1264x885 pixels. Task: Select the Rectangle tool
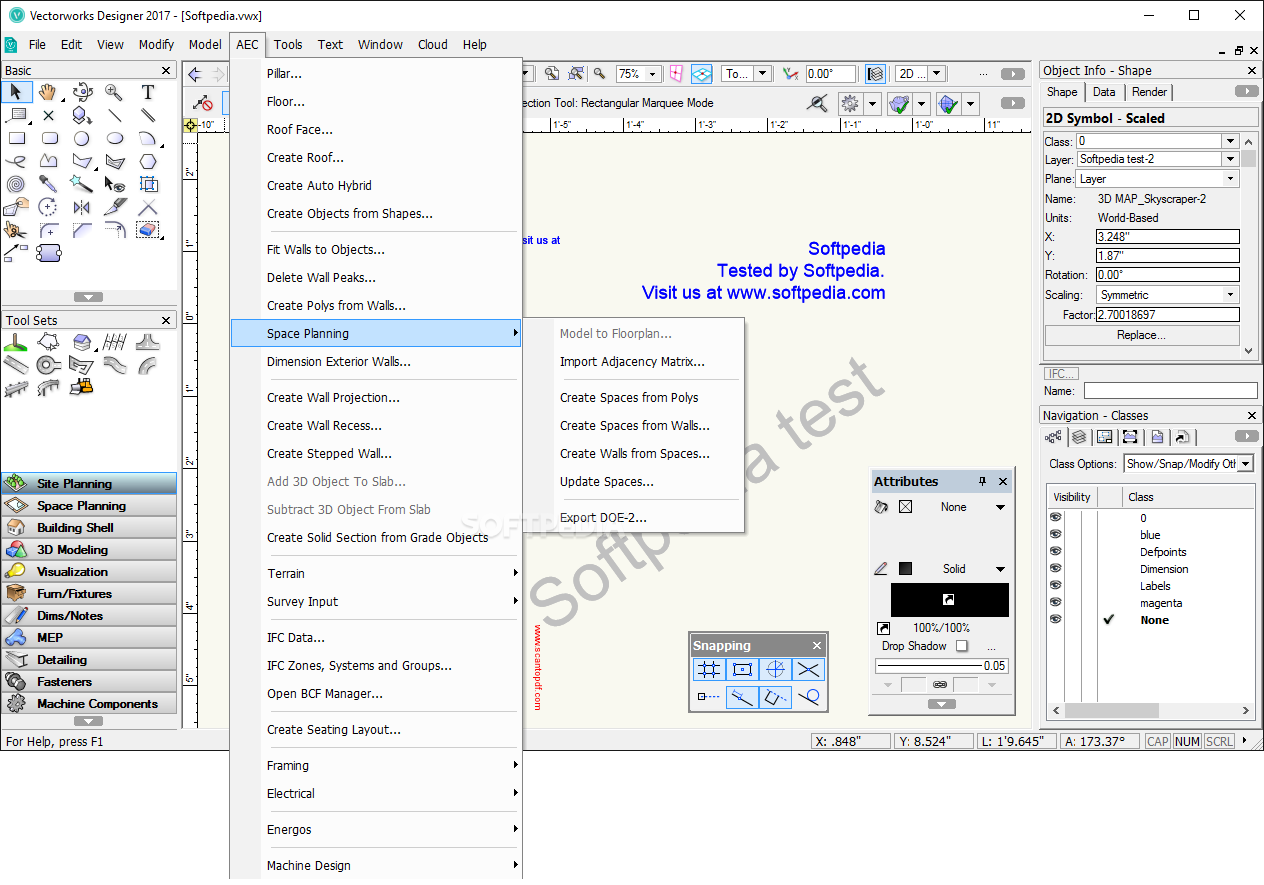[16, 138]
